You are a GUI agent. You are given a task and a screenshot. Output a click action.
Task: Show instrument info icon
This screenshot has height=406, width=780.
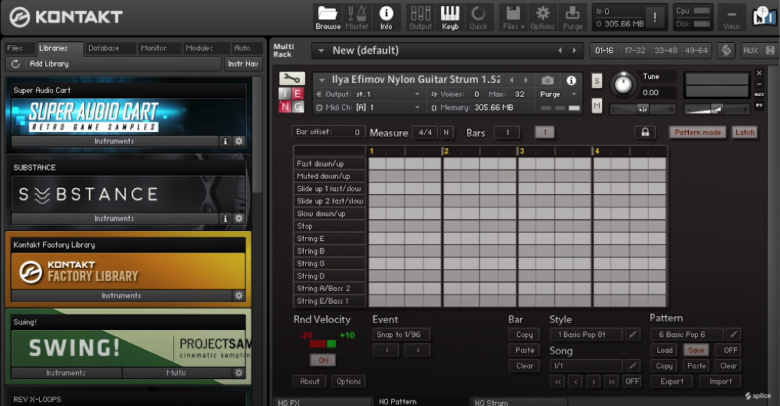pos(571,80)
